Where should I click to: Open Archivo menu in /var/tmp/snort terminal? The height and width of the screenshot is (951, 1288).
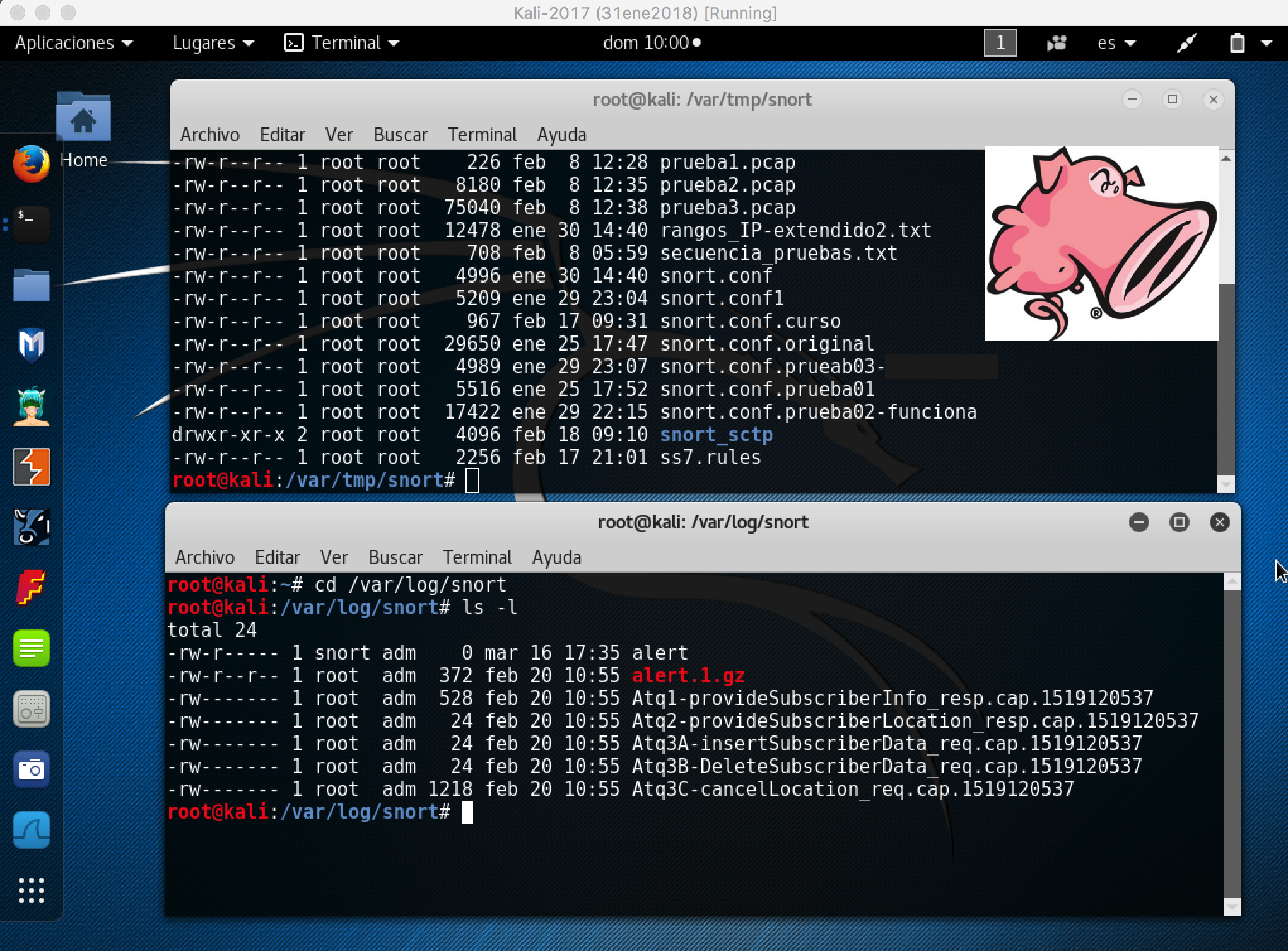[210, 135]
